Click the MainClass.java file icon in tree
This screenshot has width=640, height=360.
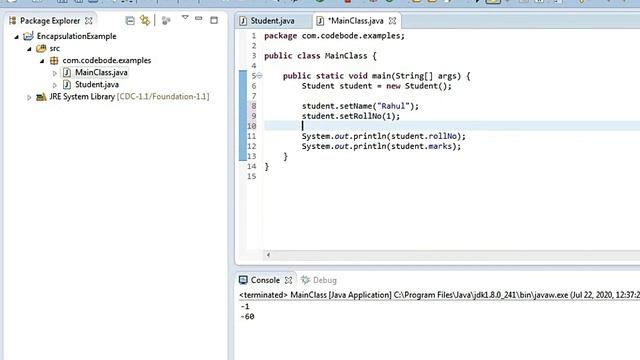point(67,72)
